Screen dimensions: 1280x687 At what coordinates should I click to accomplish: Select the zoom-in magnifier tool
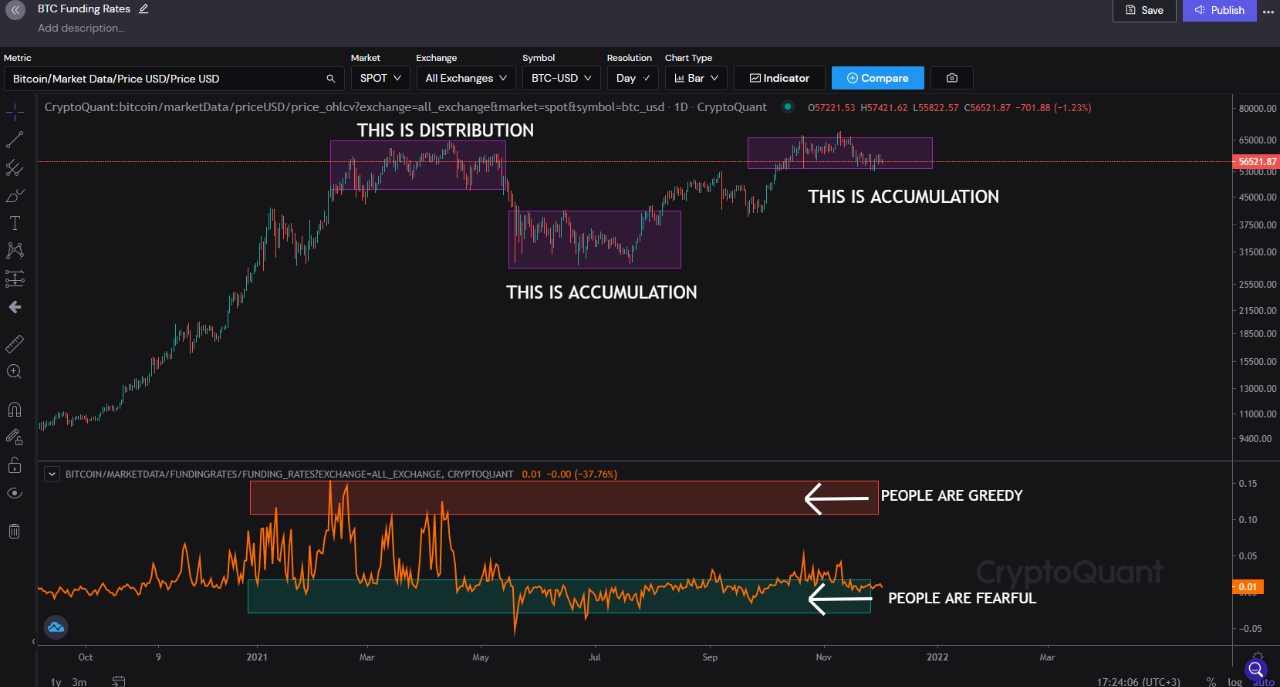[14, 371]
